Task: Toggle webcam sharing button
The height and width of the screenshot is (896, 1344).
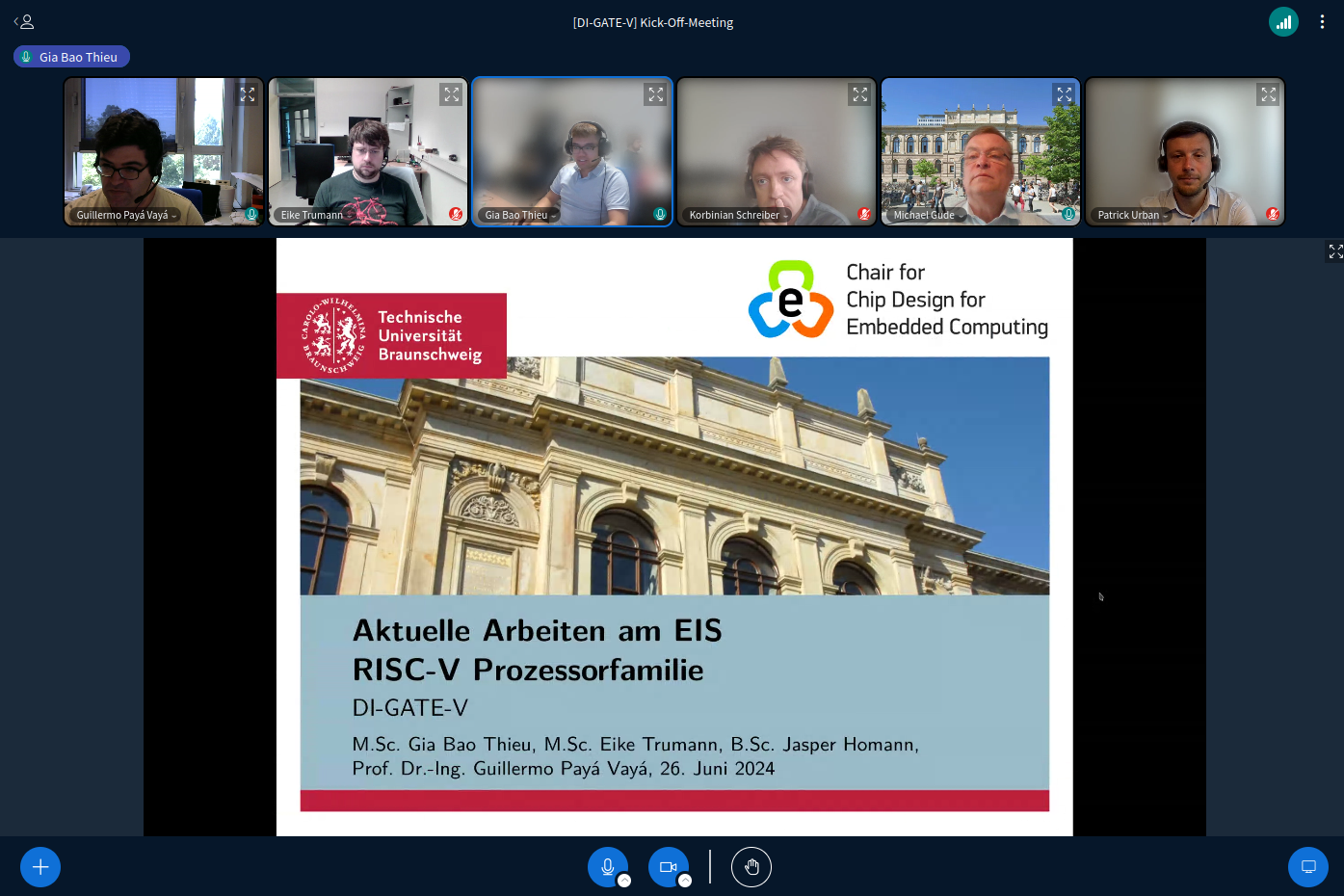Action: pyautogui.click(x=668, y=867)
